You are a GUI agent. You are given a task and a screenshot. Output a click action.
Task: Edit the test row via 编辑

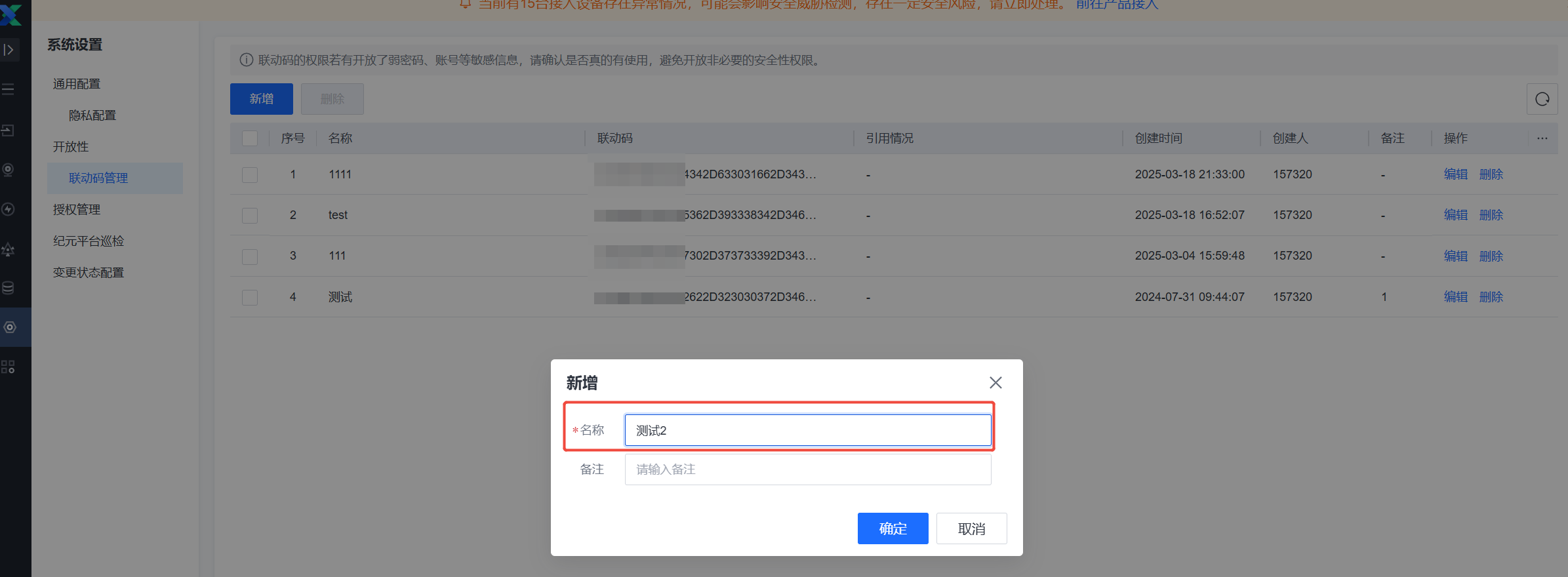(1456, 215)
